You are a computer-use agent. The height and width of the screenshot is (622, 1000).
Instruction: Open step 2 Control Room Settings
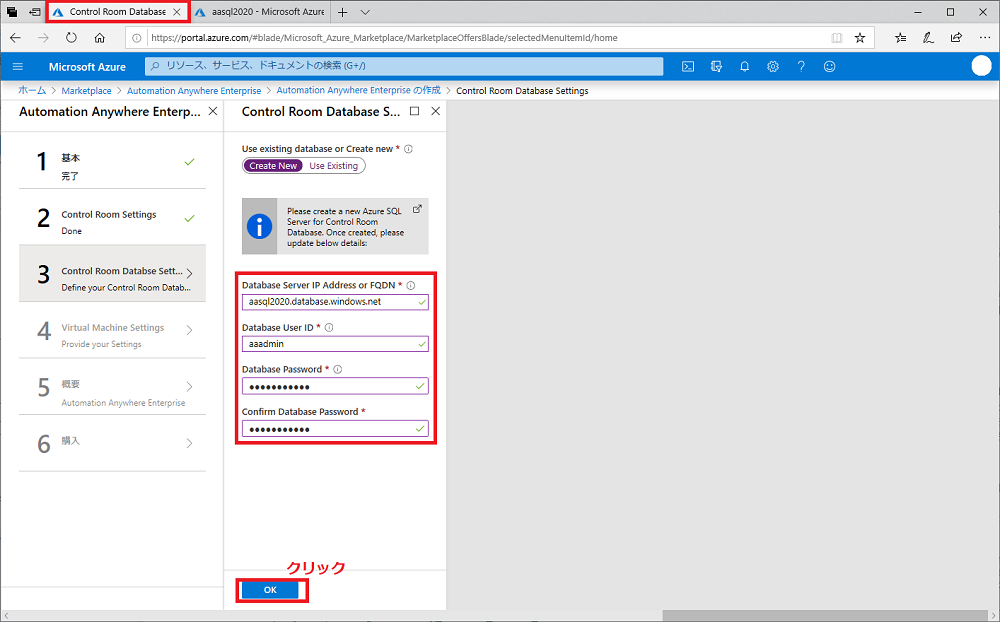(x=112, y=217)
